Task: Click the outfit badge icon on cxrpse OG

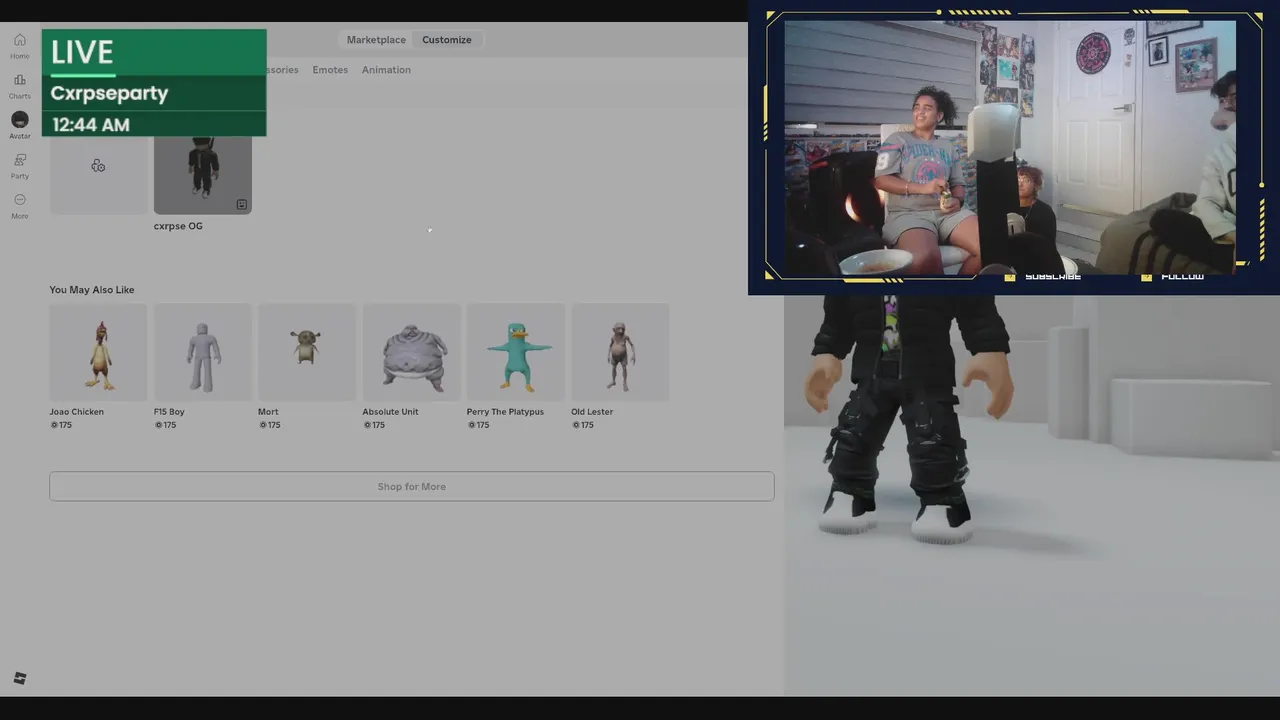Action: pyautogui.click(x=241, y=204)
